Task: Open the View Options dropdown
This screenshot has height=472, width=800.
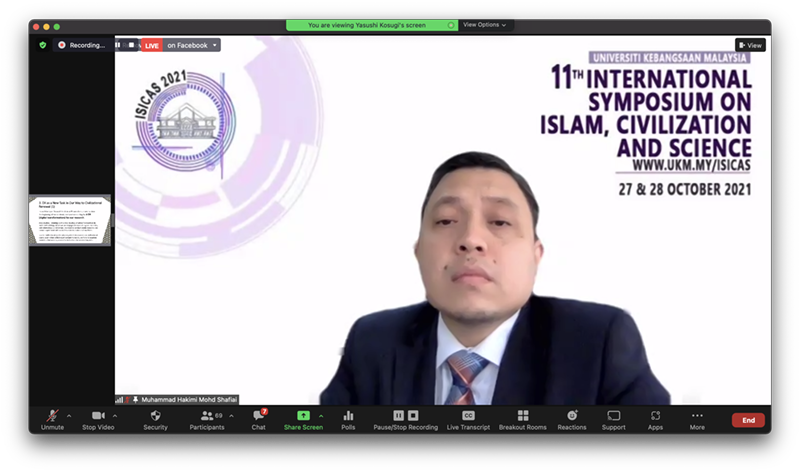Action: pos(485,25)
